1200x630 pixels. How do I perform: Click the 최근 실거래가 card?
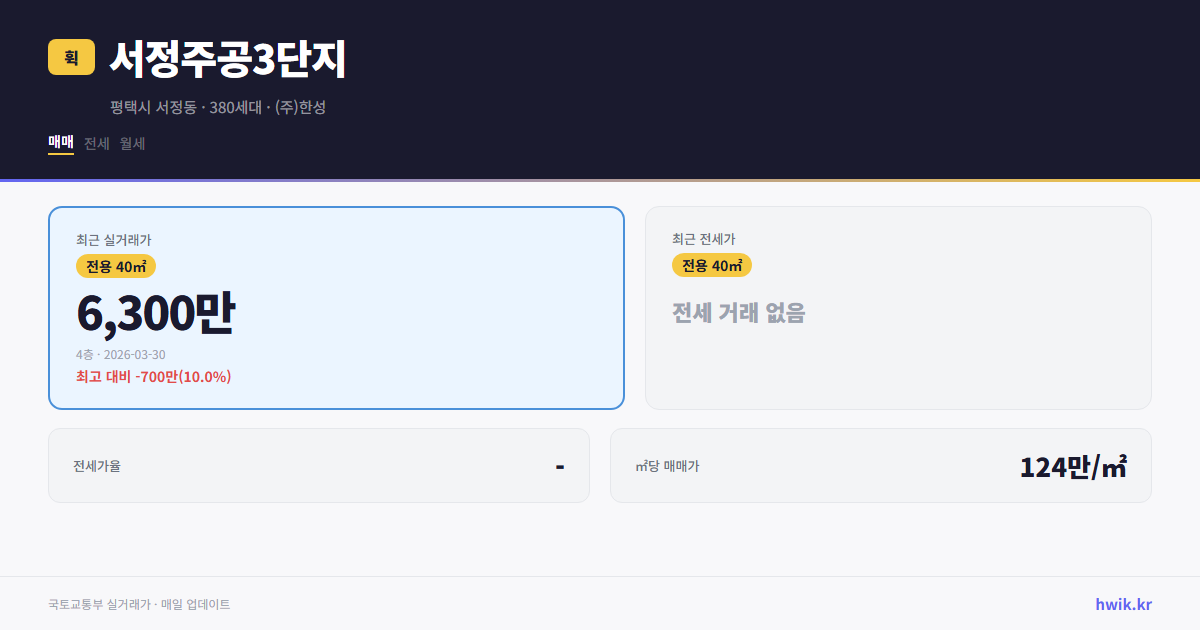[x=335, y=307]
